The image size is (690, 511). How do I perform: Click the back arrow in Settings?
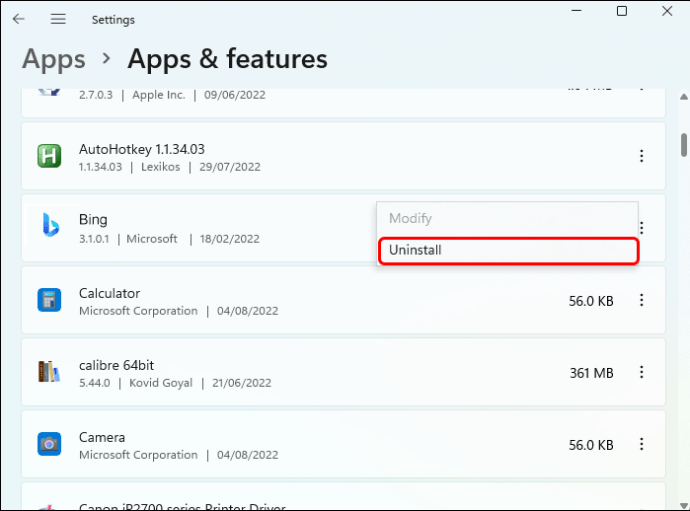tap(18, 19)
